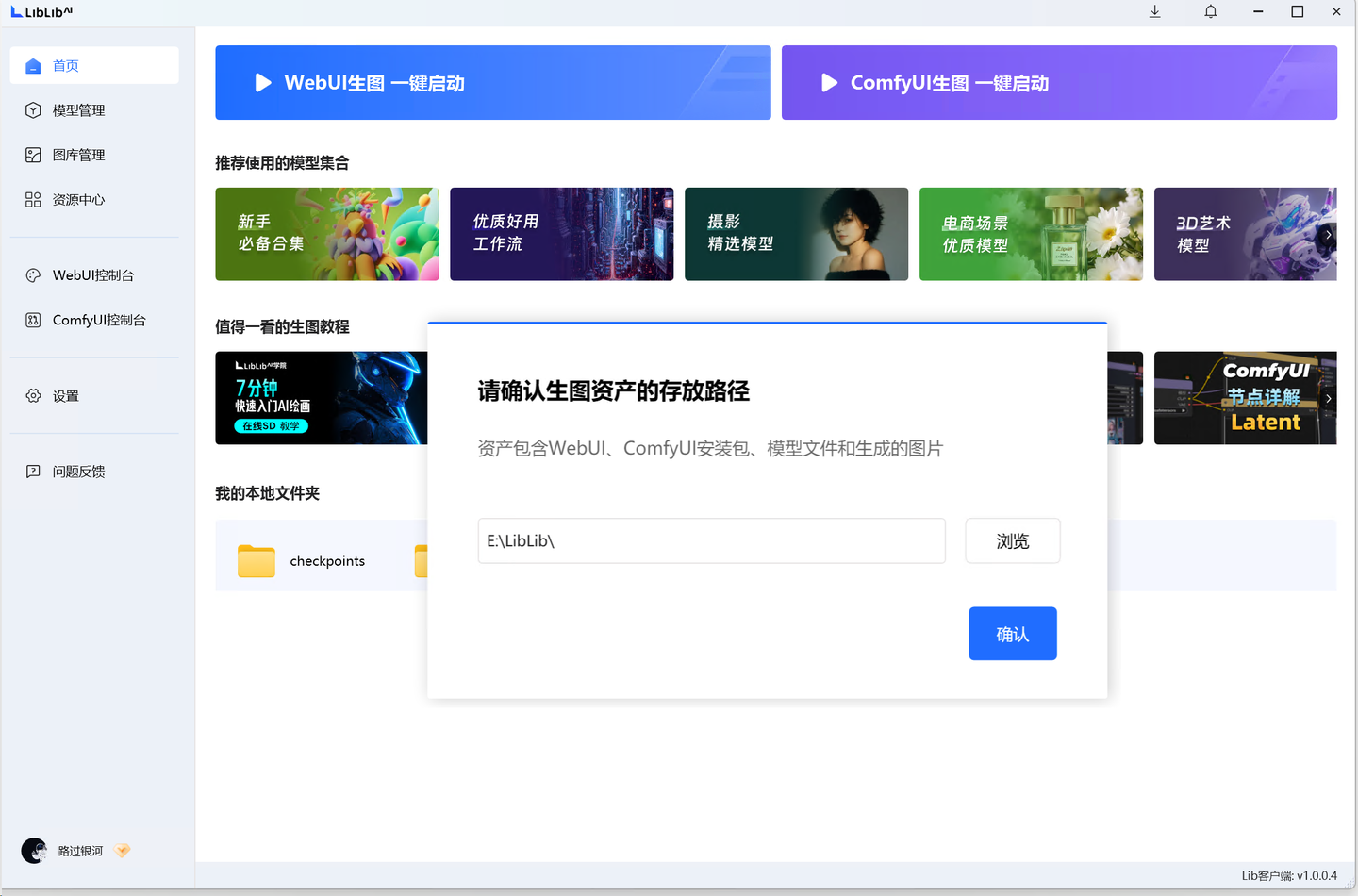Image resolution: width=1358 pixels, height=896 pixels.
Task: Click the LibLib AI logo top left
Action: [x=40, y=11]
